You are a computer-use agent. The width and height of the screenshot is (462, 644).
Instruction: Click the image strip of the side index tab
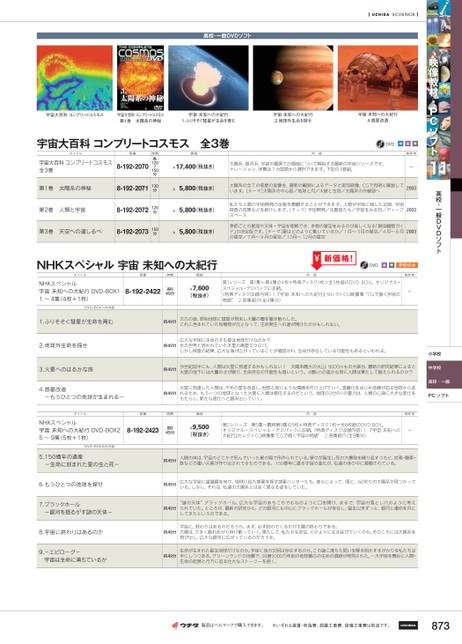(x=439, y=90)
